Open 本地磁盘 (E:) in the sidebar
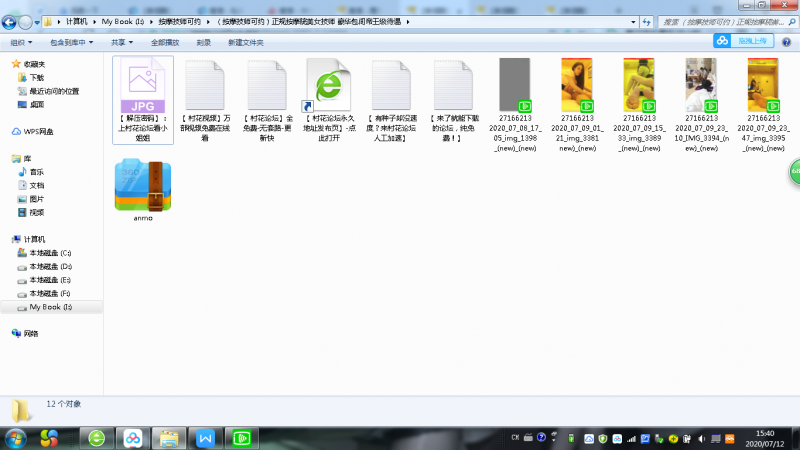The width and height of the screenshot is (800, 450). pyautogui.click(x=50, y=280)
